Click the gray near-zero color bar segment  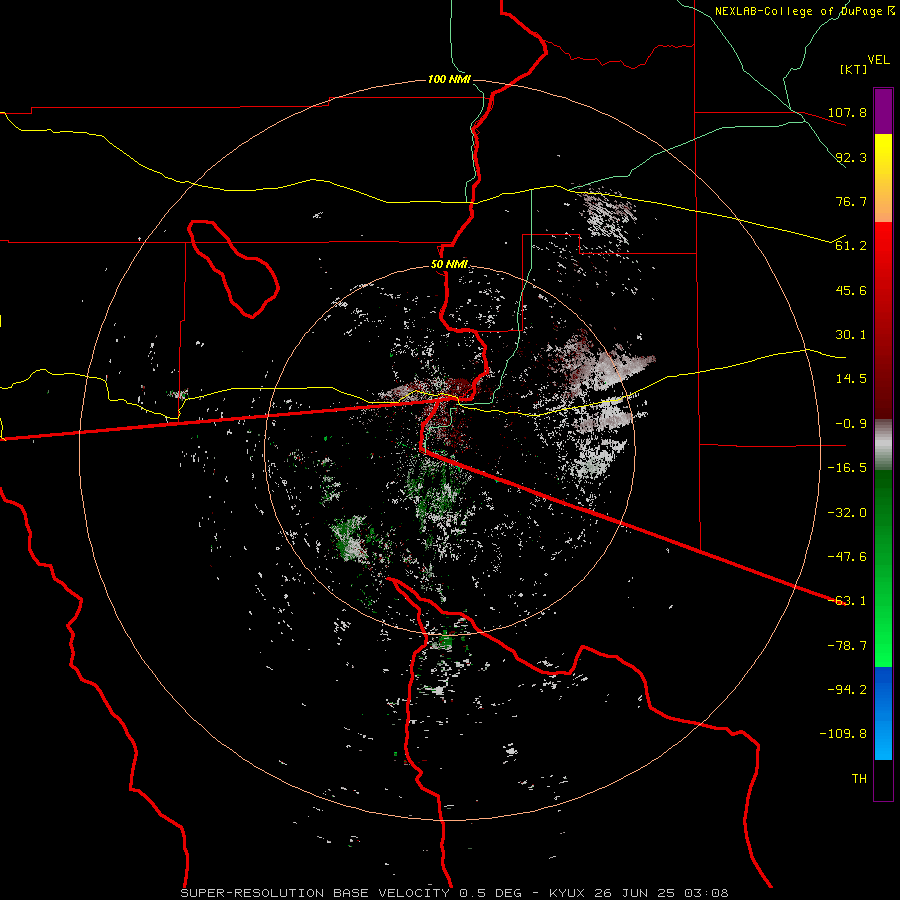point(883,445)
